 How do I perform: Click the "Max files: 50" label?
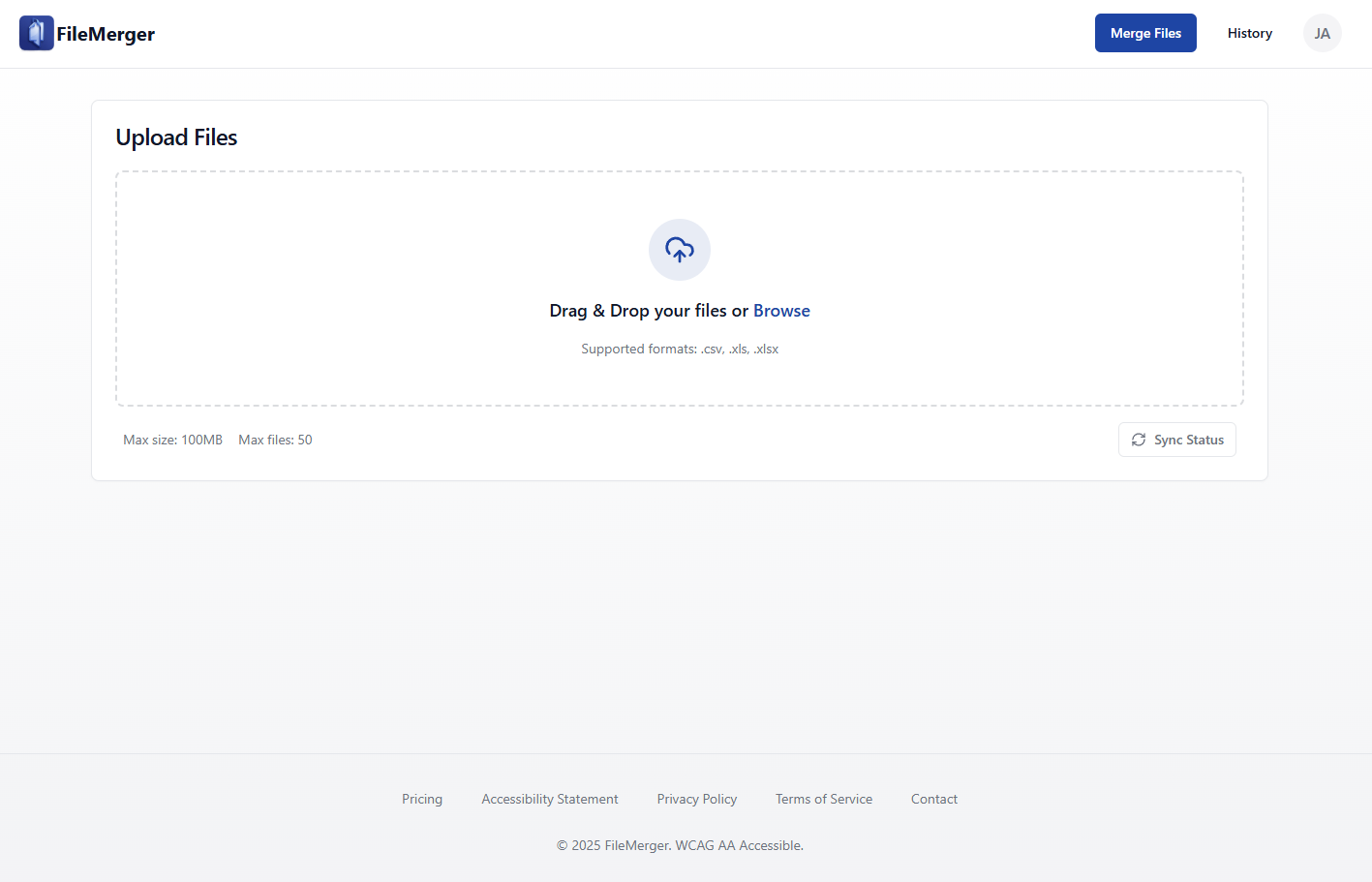click(x=275, y=439)
